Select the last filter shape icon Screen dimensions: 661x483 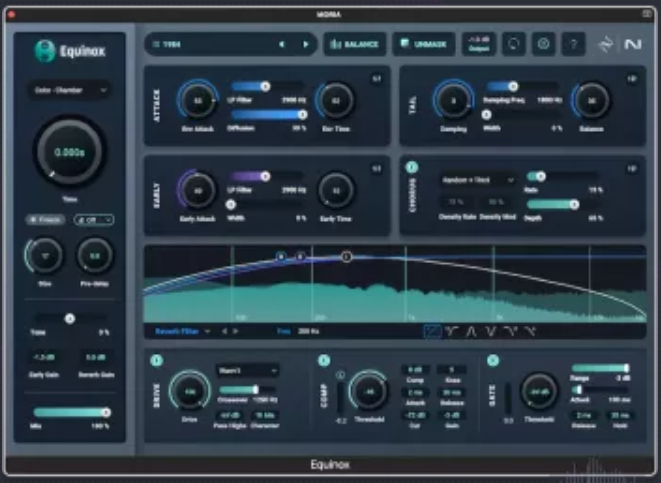[x=530, y=331]
